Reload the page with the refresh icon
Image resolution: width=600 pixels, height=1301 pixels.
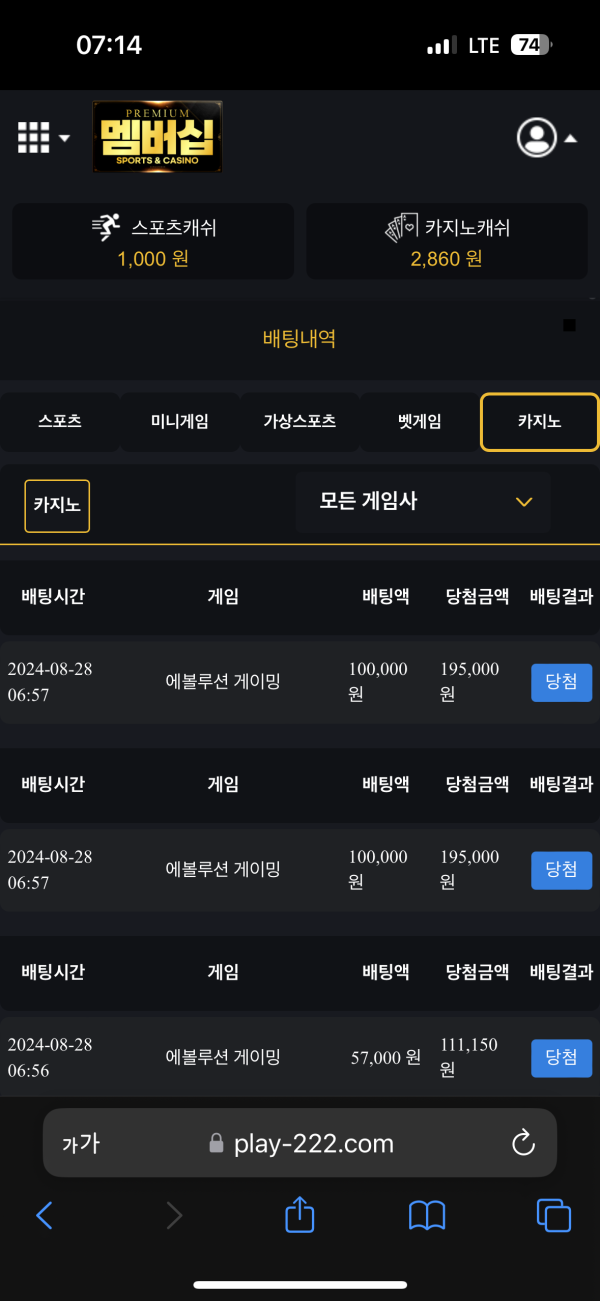click(523, 1144)
